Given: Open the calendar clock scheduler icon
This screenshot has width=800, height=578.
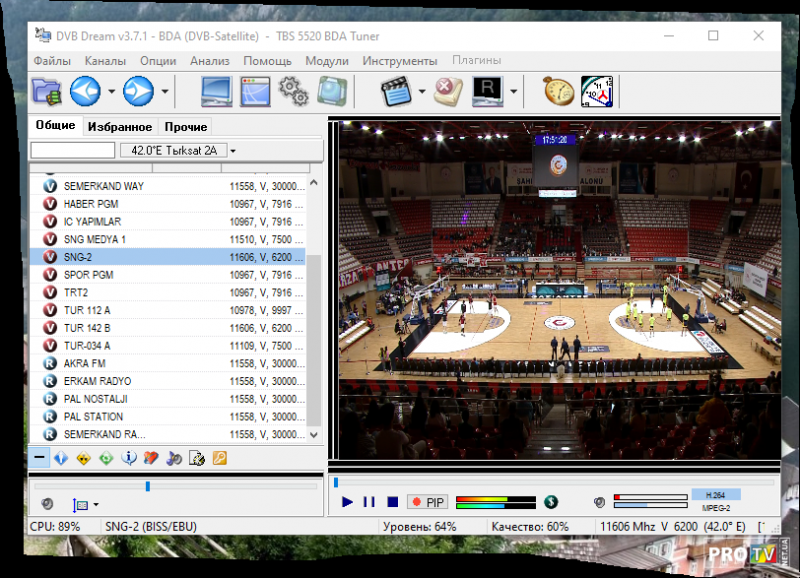Looking at the screenshot, I should [x=596, y=92].
